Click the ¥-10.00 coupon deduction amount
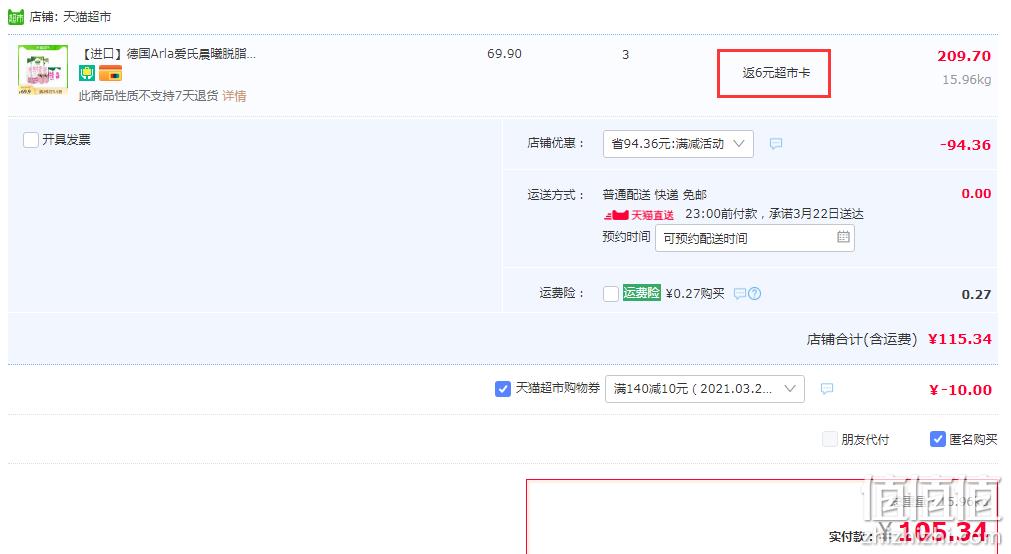The width and height of the screenshot is (1011, 554). tap(960, 390)
